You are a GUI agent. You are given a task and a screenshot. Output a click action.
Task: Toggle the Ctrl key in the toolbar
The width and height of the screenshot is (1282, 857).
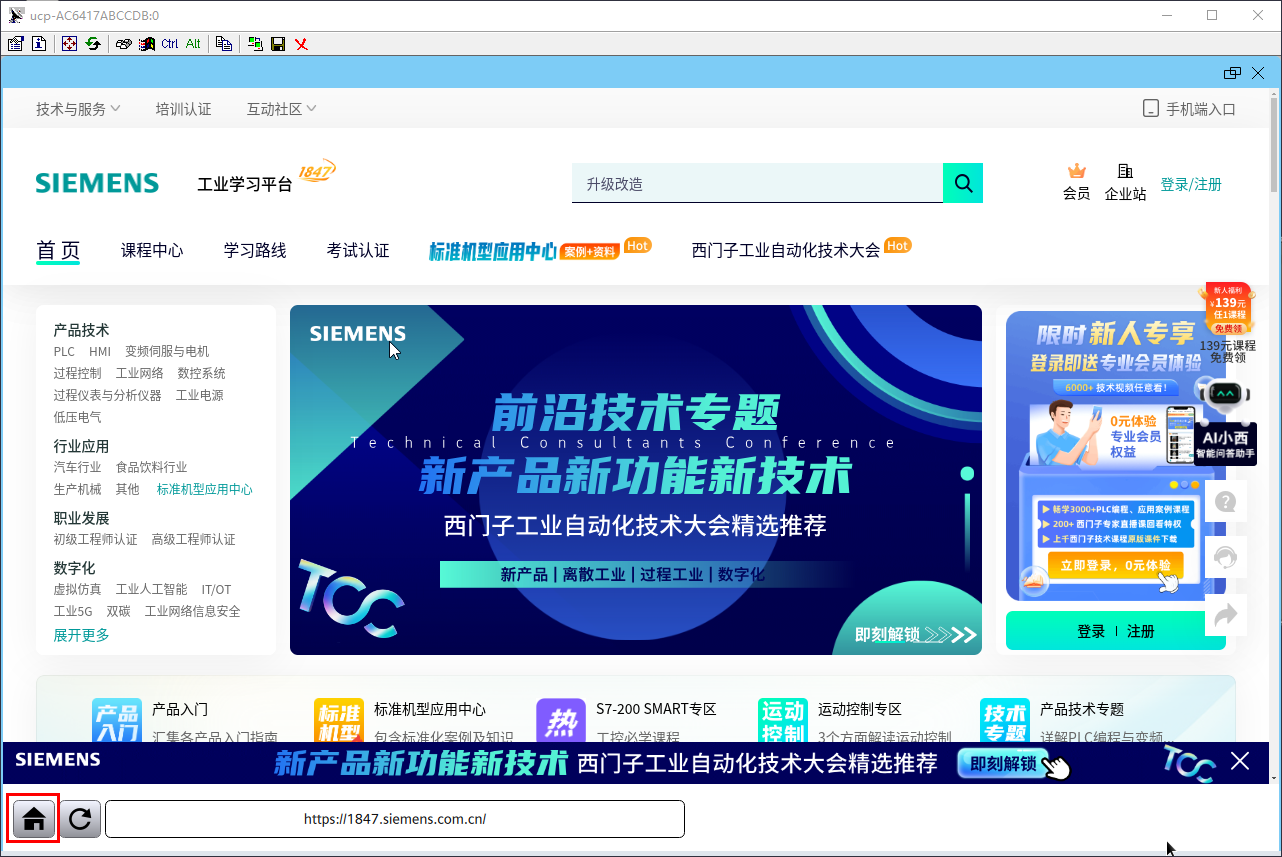[x=170, y=44]
